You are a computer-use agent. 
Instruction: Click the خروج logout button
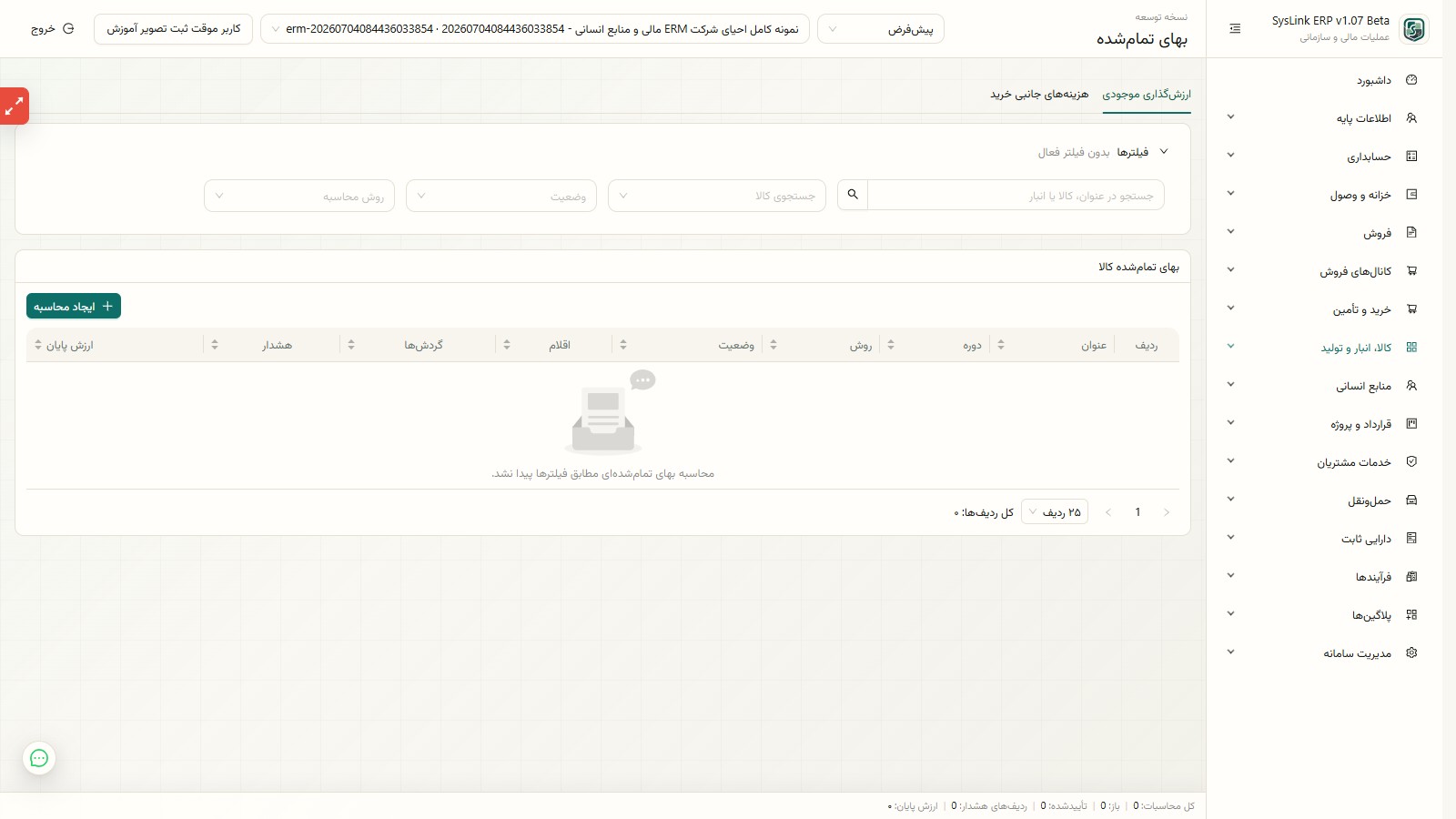pos(52,29)
